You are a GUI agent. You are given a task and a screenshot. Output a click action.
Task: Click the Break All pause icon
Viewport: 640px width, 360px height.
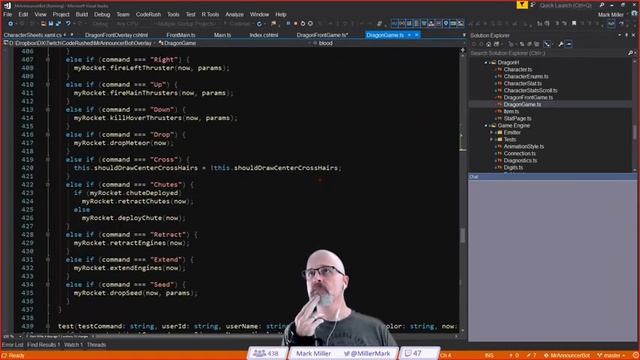288,24
